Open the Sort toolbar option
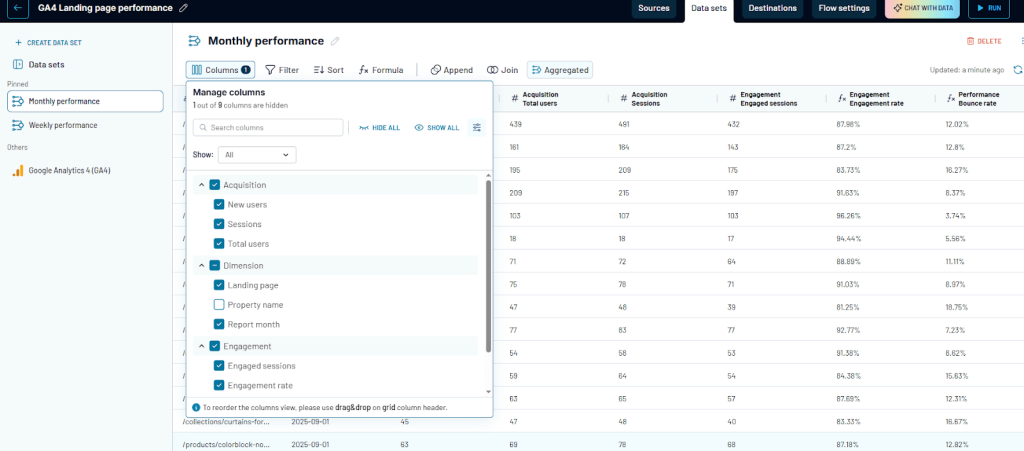 [328, 70]
